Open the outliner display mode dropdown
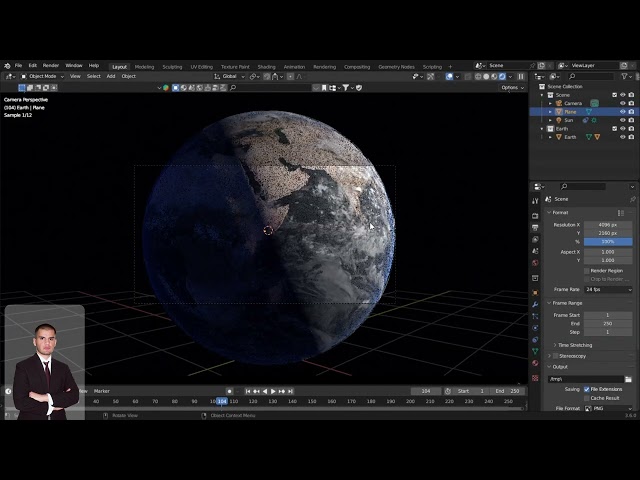The width and height of the screenshot is (640, 480). [x=556, y=76]
